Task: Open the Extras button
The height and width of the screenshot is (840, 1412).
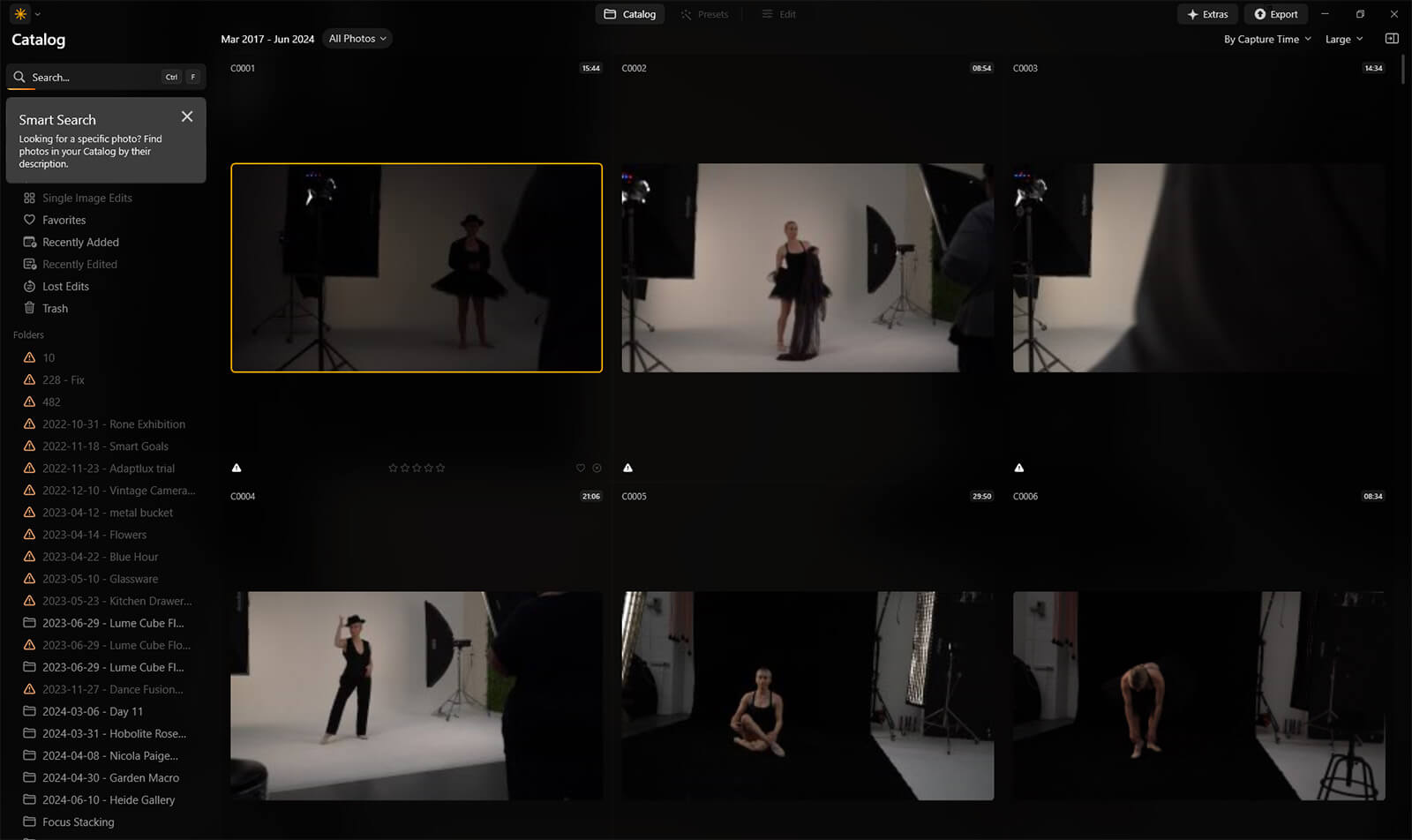Action: tap(1207, 14)
